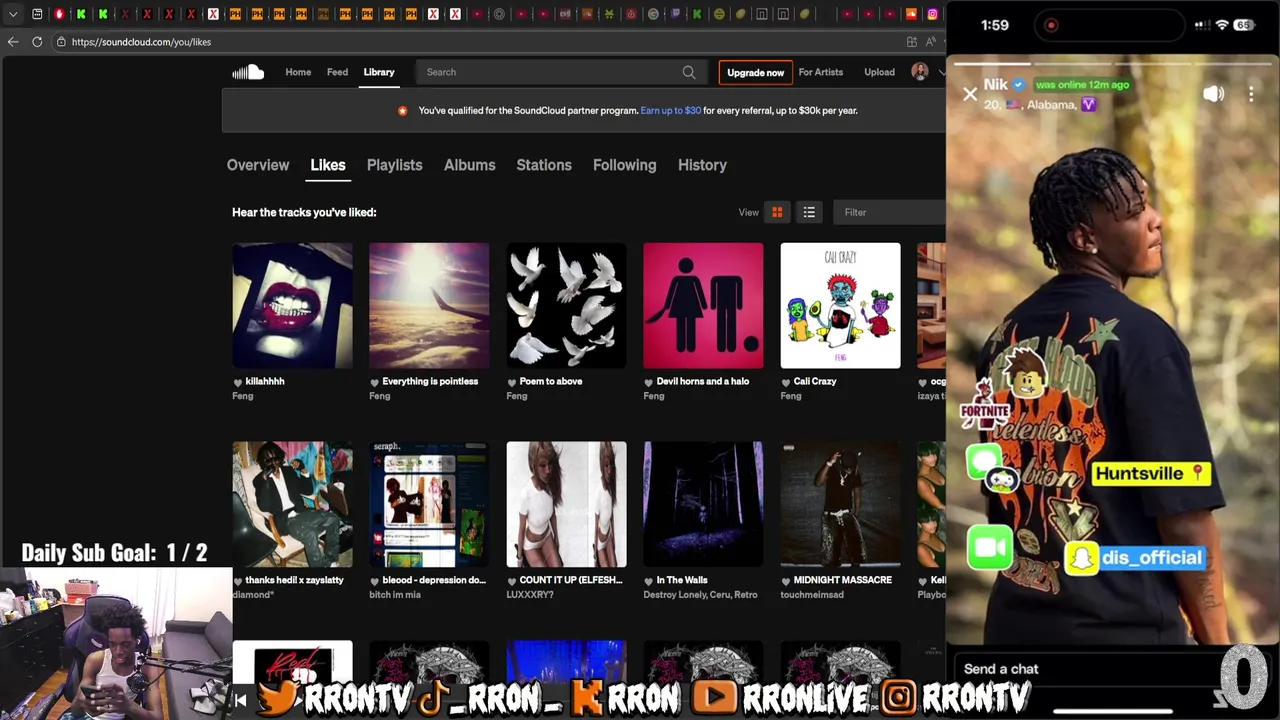Open the Earn up to $30 link
The height and width of the screenshot is (720, 1280).
coord(670,111)
